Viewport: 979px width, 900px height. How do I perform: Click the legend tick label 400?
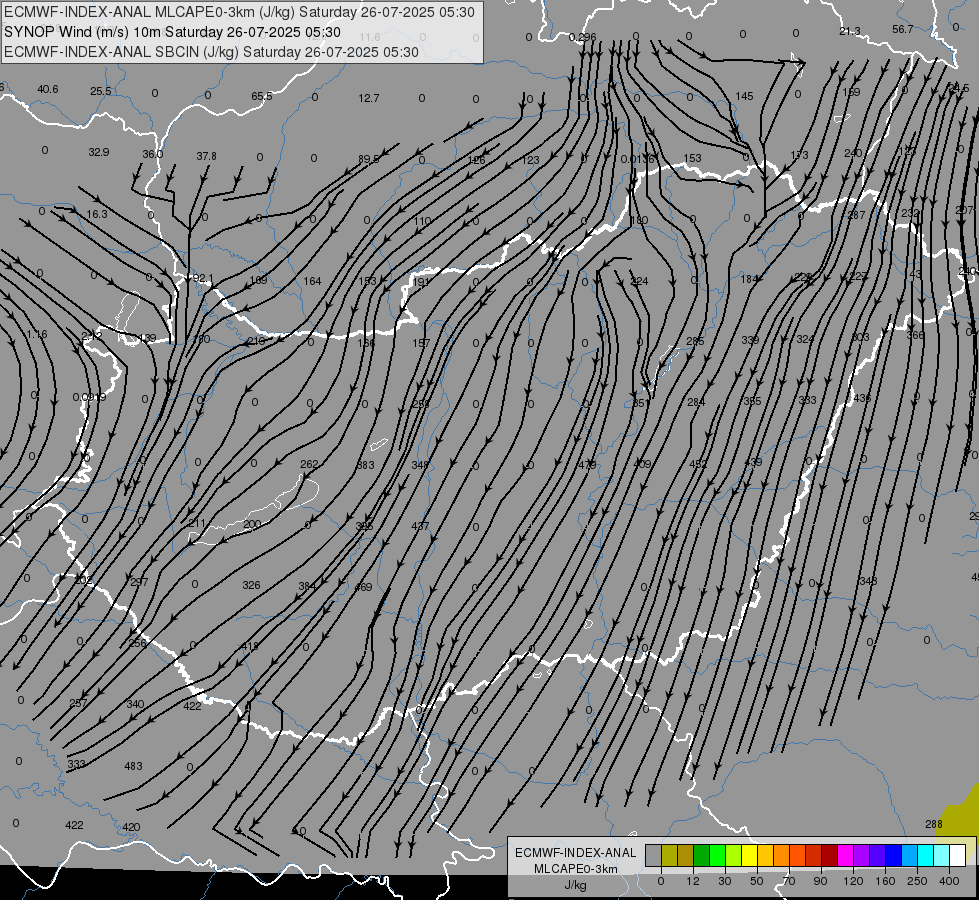[x=949, y=881]
